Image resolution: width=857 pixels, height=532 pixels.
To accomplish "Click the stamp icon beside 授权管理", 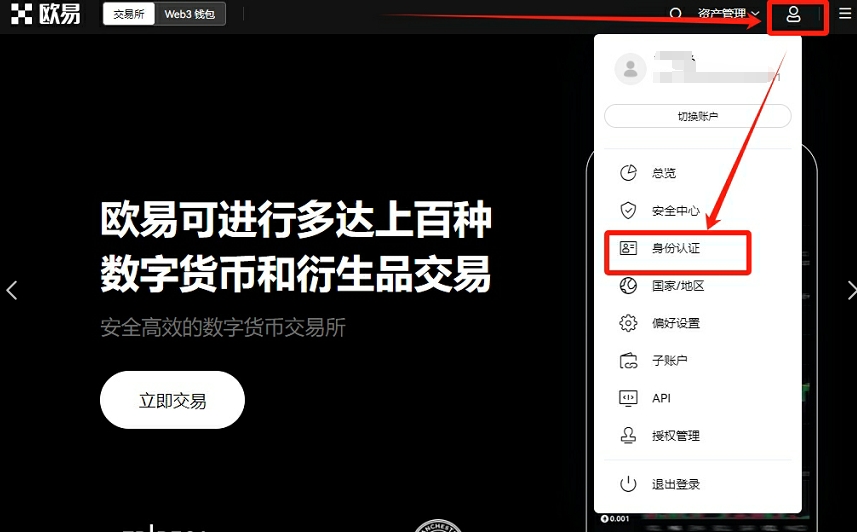I will click(x=628, y=436).
